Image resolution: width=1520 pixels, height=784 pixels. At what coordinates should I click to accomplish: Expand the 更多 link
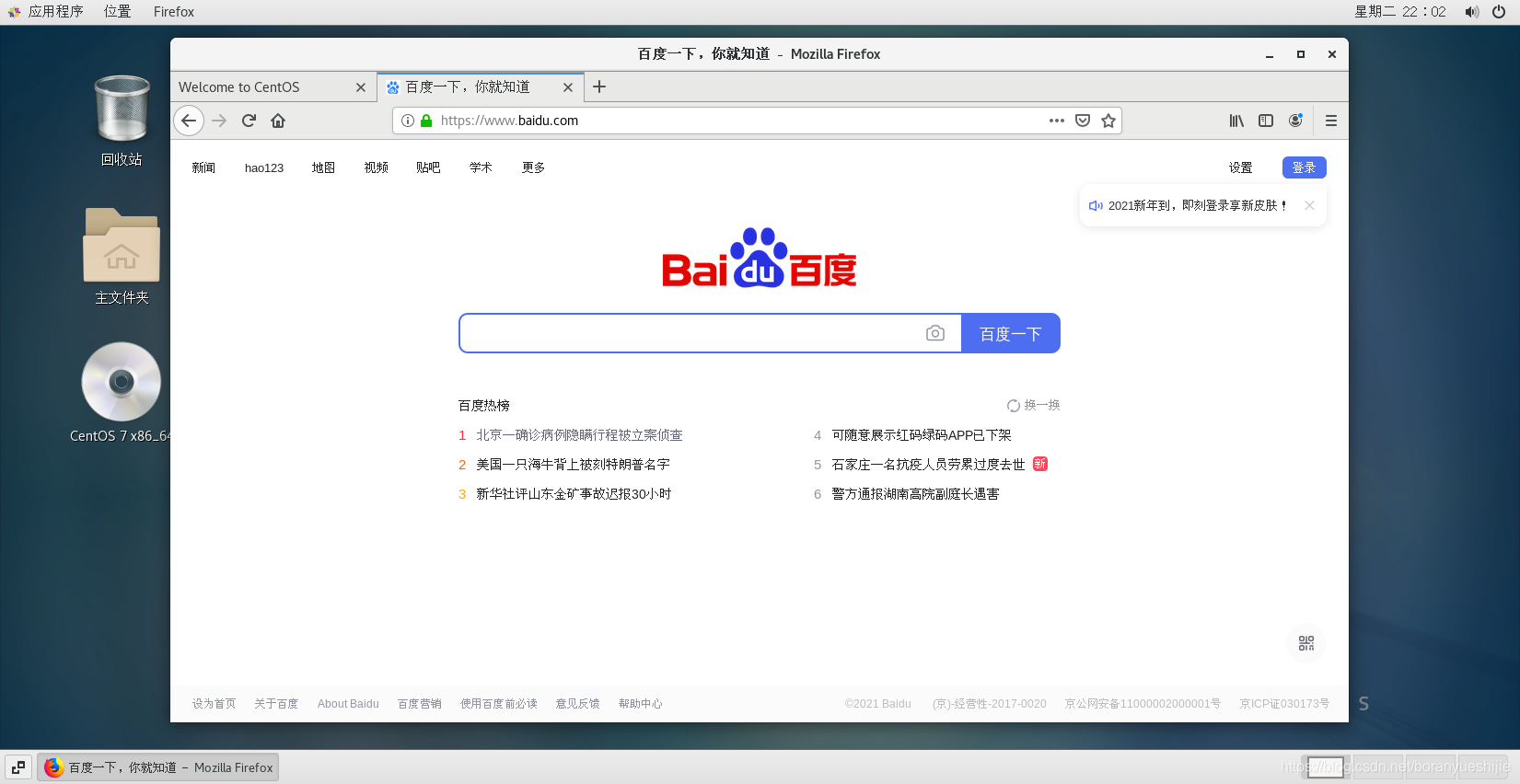coord(533,167)
